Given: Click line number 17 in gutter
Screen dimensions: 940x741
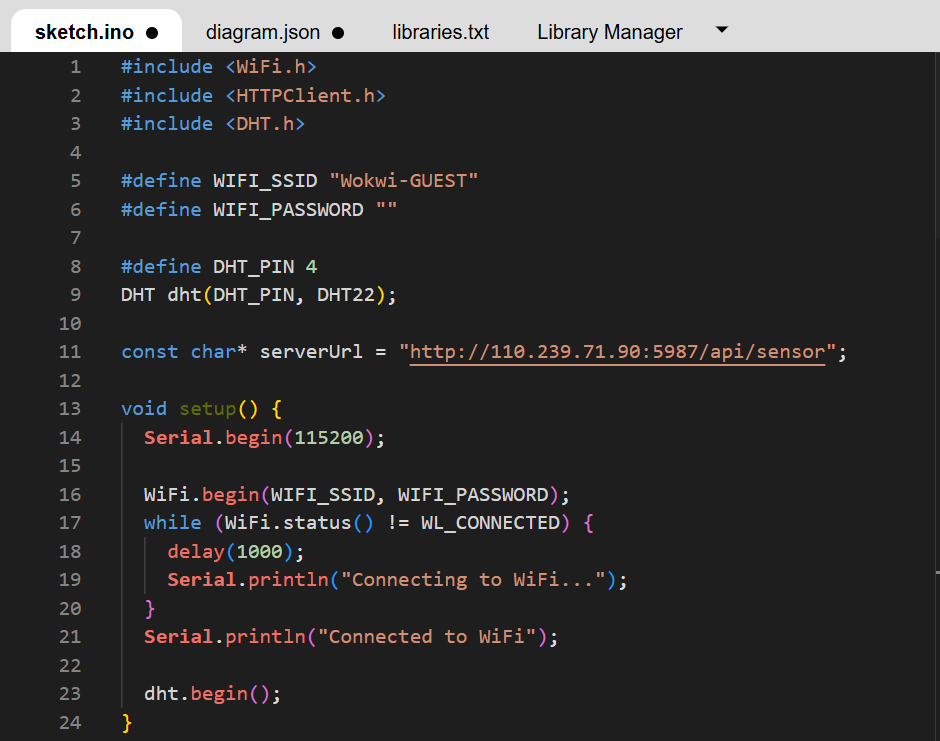Looking at the screenshot, I should tap(70, 523).
